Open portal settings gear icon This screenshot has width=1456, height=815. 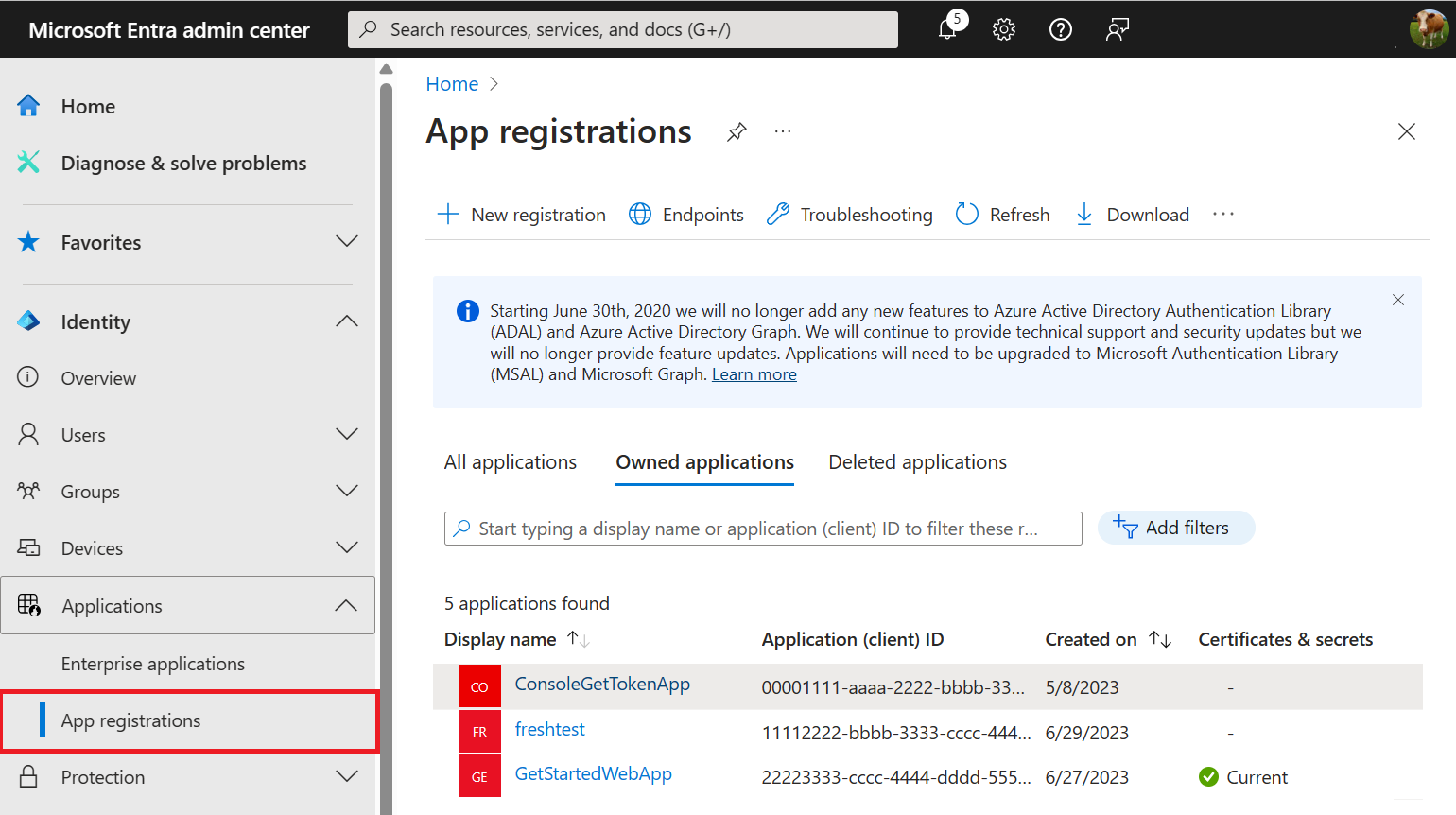tap(1004, 29)
